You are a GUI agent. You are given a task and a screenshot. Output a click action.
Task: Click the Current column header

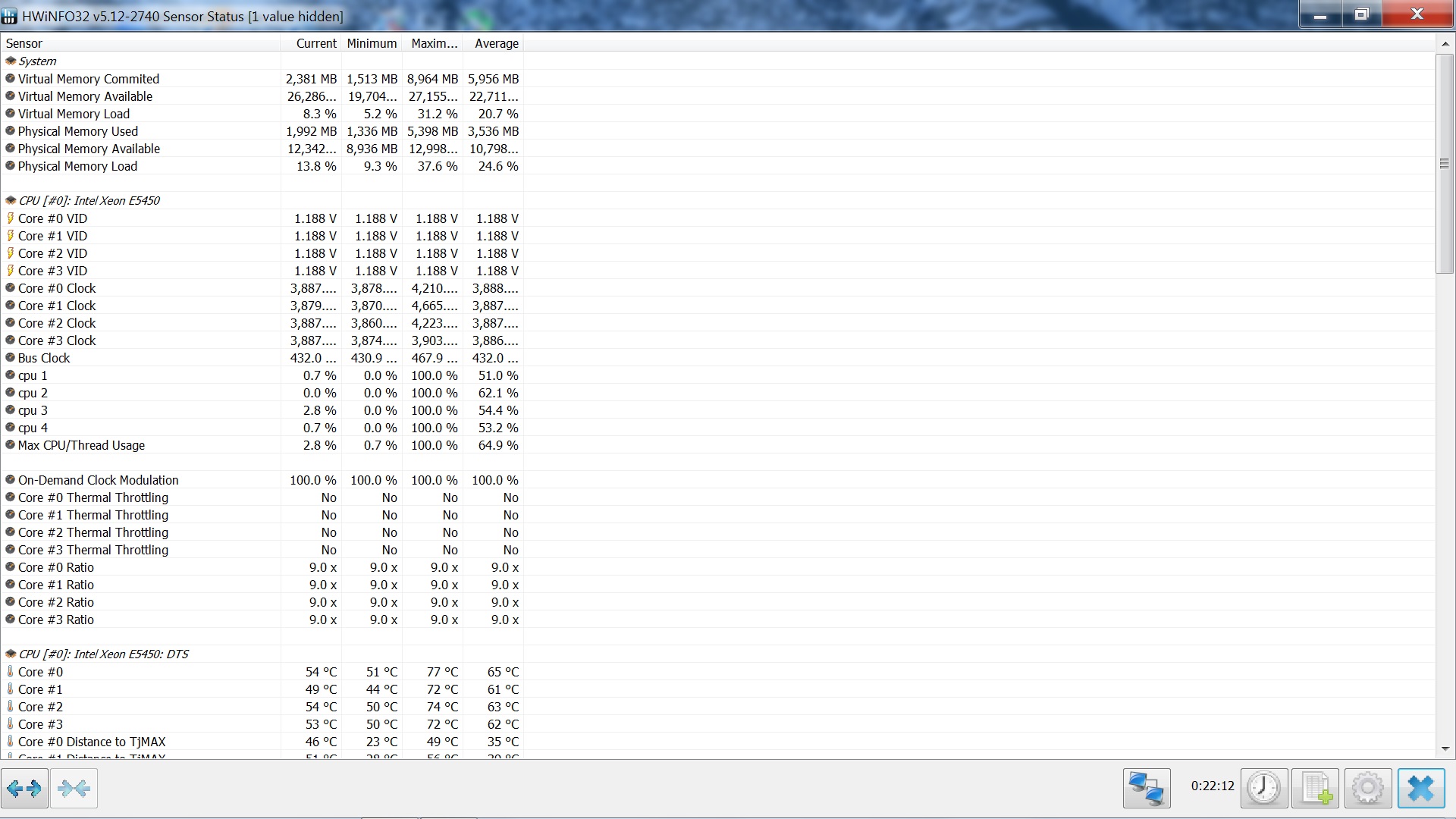(315, 43)
